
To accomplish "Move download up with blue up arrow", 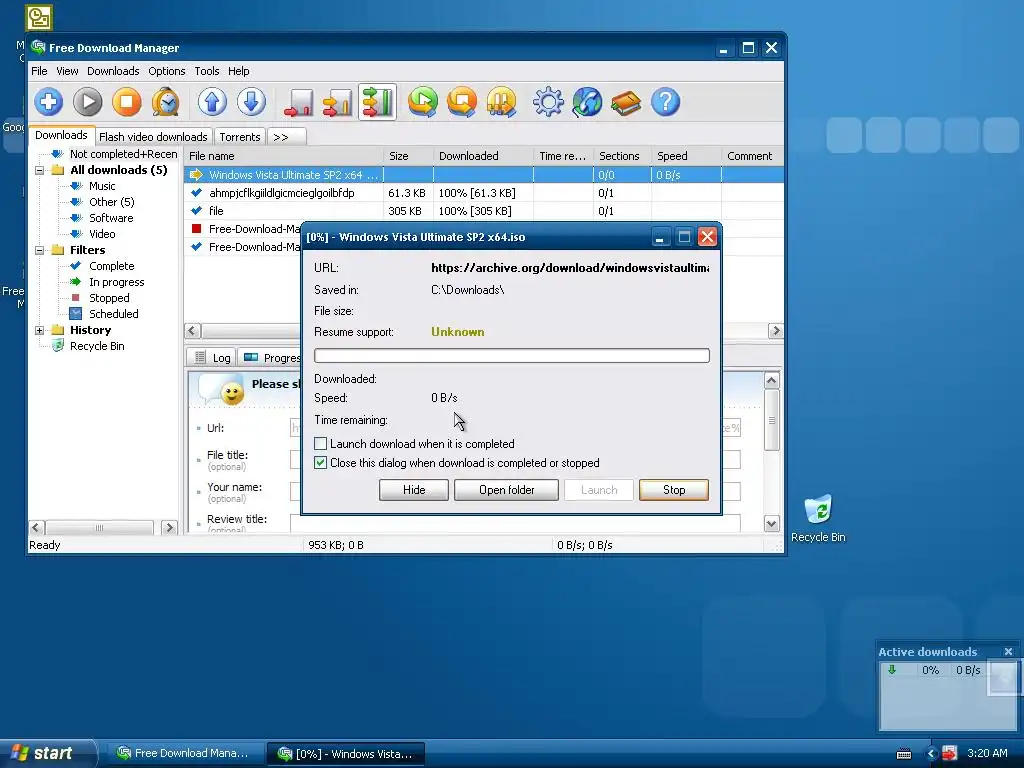I will coord(212,103).
